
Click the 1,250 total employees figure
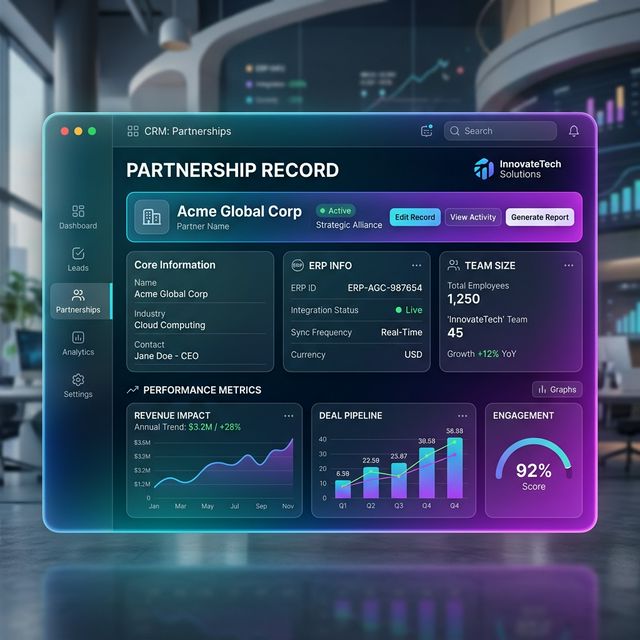464,299
